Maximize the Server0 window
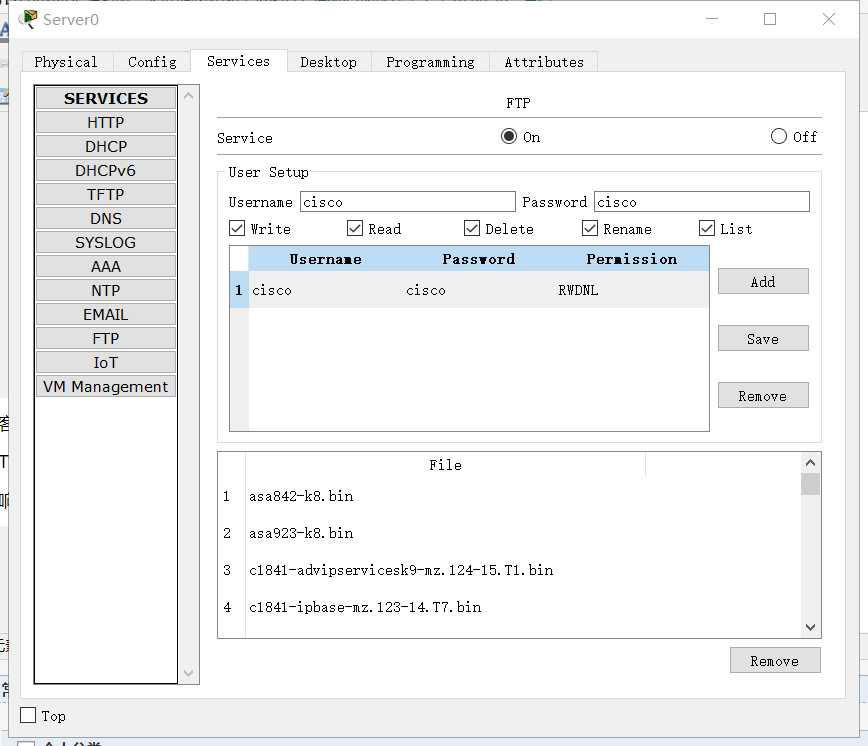The width and height of the screenshot is (868, 746). (x=769, y=19)
